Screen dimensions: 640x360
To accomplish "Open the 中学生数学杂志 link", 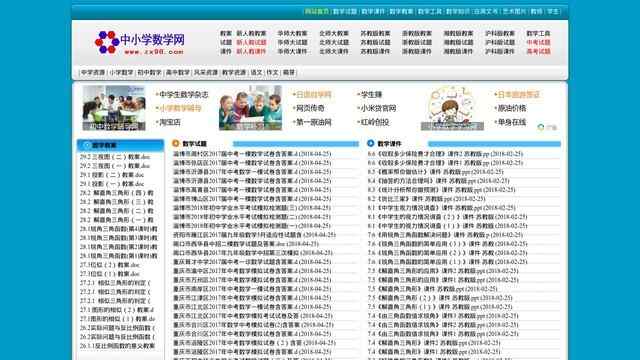I will pyautogui.click(x=184, y=94).
